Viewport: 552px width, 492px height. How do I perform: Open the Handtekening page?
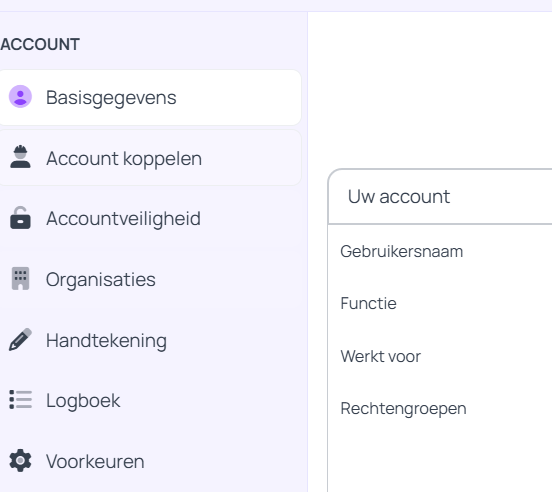tap(150, 340)
